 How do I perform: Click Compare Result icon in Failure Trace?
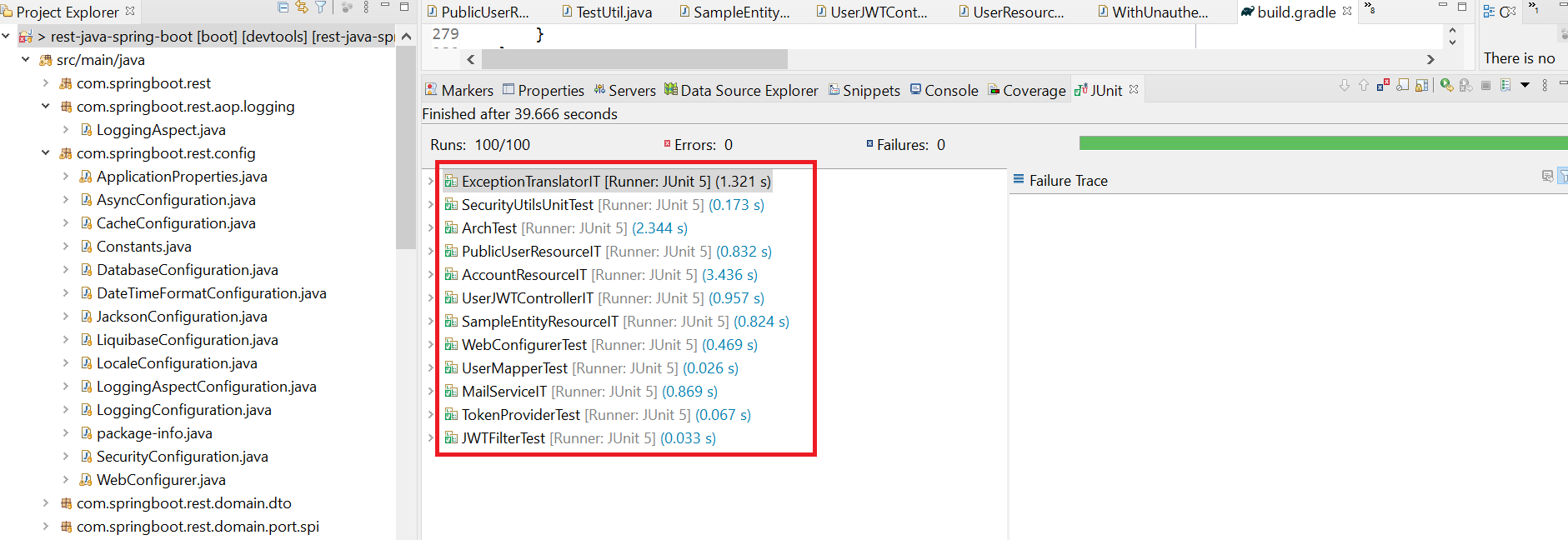pos(1547,176)
